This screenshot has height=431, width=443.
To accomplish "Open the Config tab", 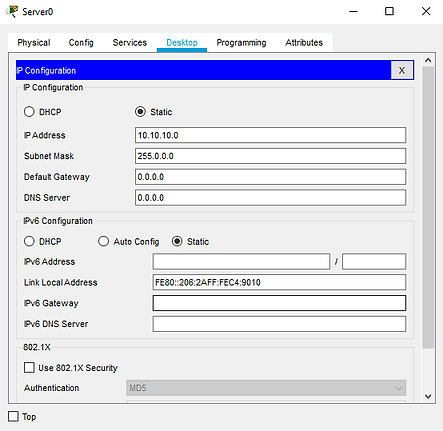I will click(81, 43).
